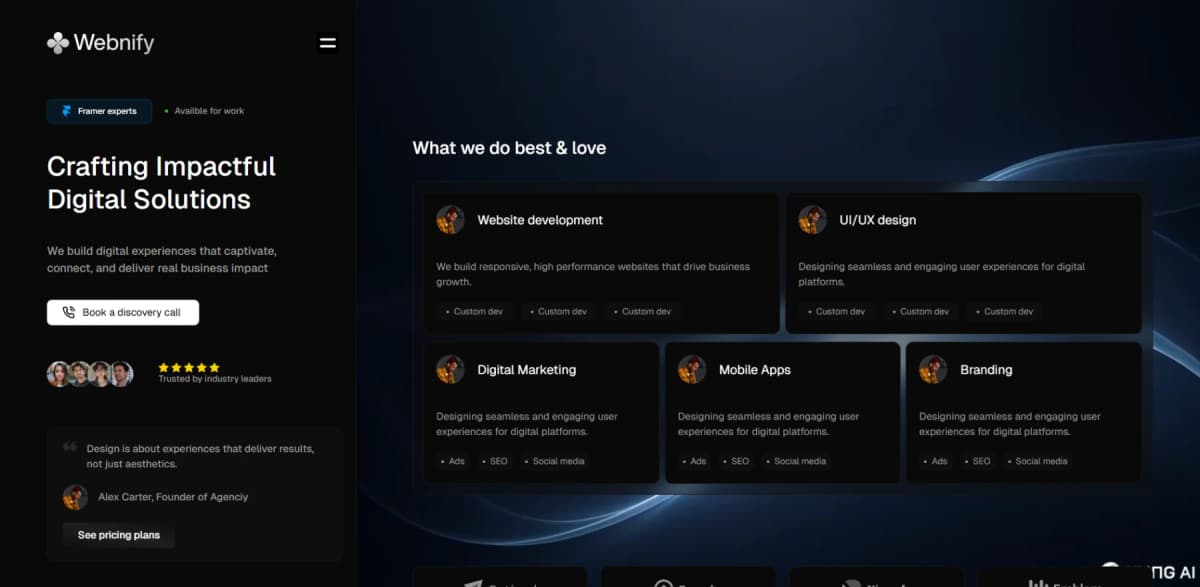Image resolution: width=1200 pixels, height=587 pixels.
Task: Click the Website development card icon
Action: coord(450,220)
